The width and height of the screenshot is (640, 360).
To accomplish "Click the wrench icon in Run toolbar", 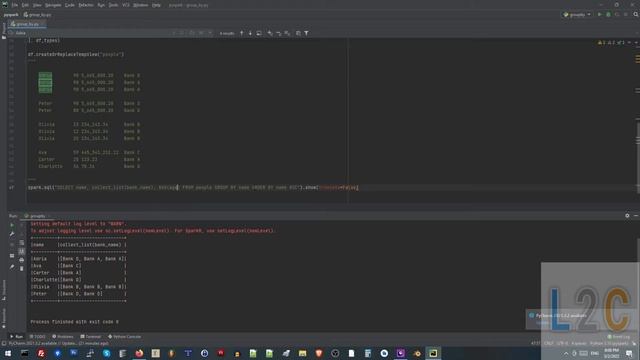I will [12, 234].
